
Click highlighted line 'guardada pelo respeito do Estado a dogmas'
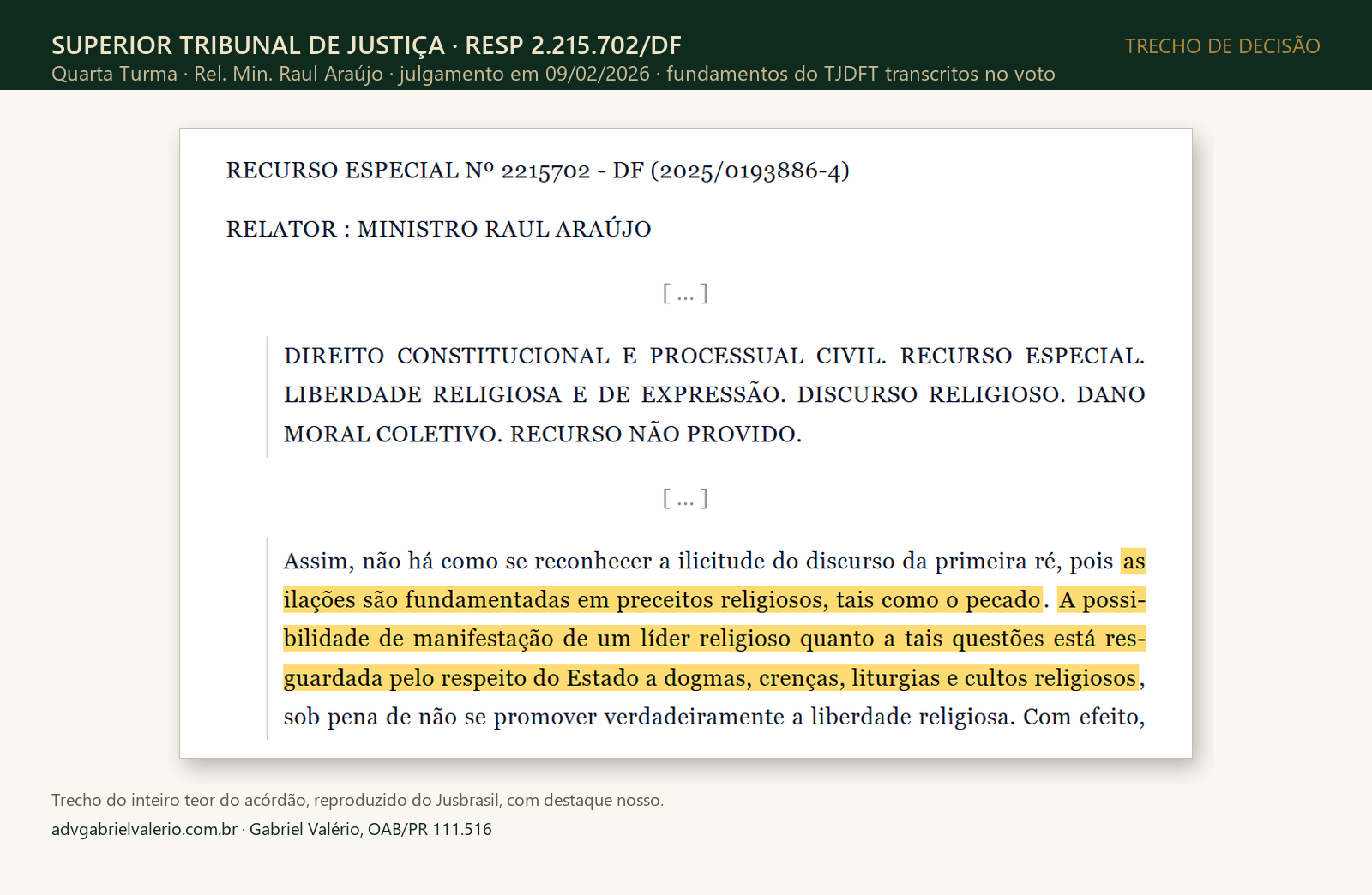pyautogui.click(x=711, y=678)
